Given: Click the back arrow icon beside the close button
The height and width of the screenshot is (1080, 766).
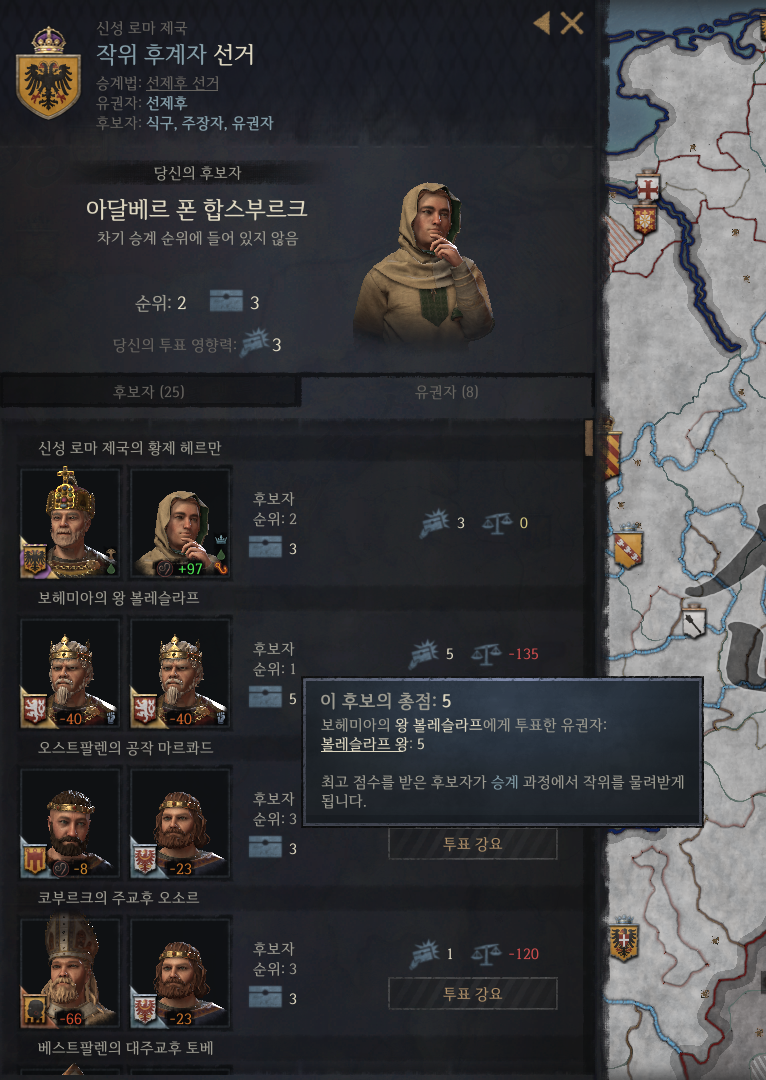Looking at the screenshot, I should point(542,23).
